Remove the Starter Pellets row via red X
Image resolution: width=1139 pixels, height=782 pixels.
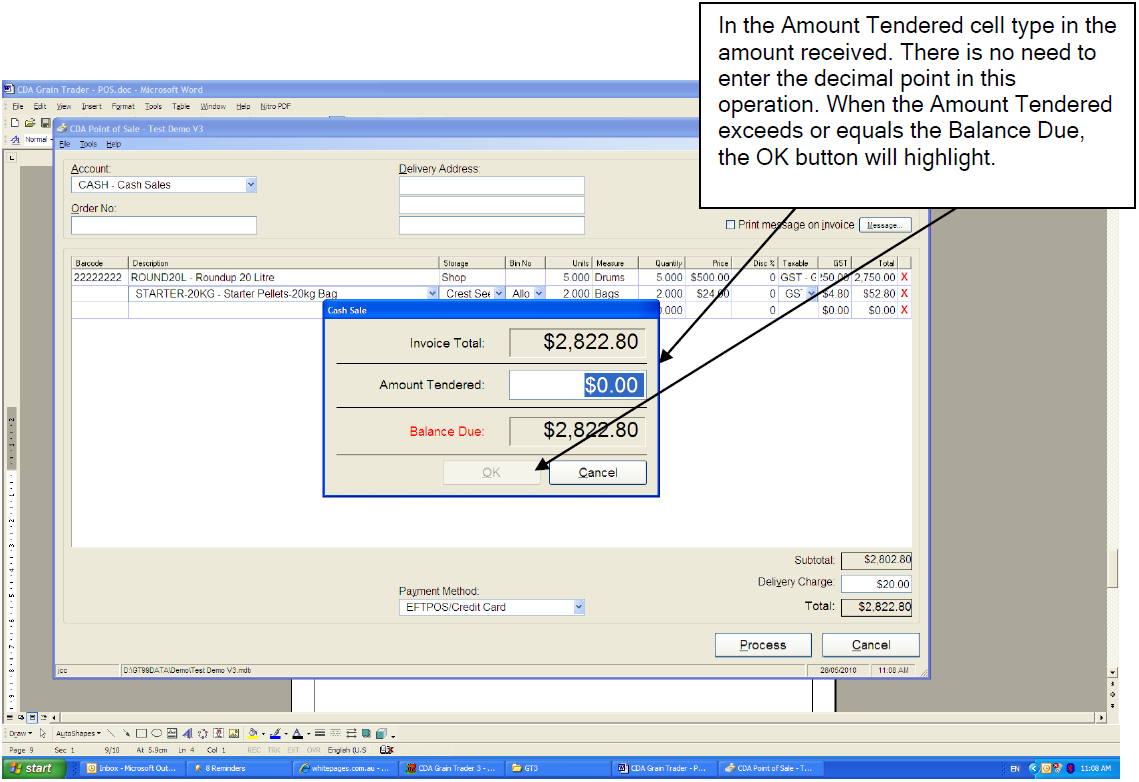(904, 294)
